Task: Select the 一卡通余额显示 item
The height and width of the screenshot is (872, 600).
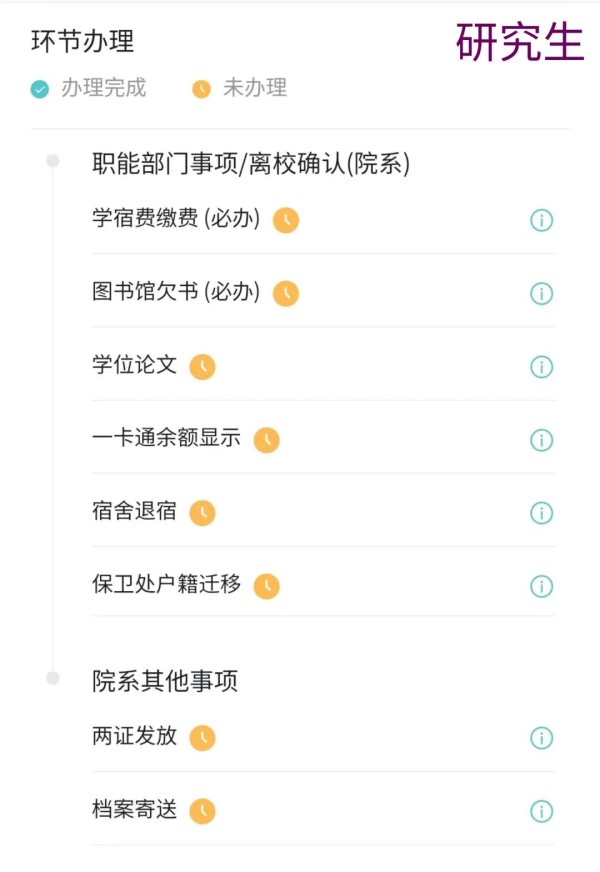Action: [x=323, y=439]
